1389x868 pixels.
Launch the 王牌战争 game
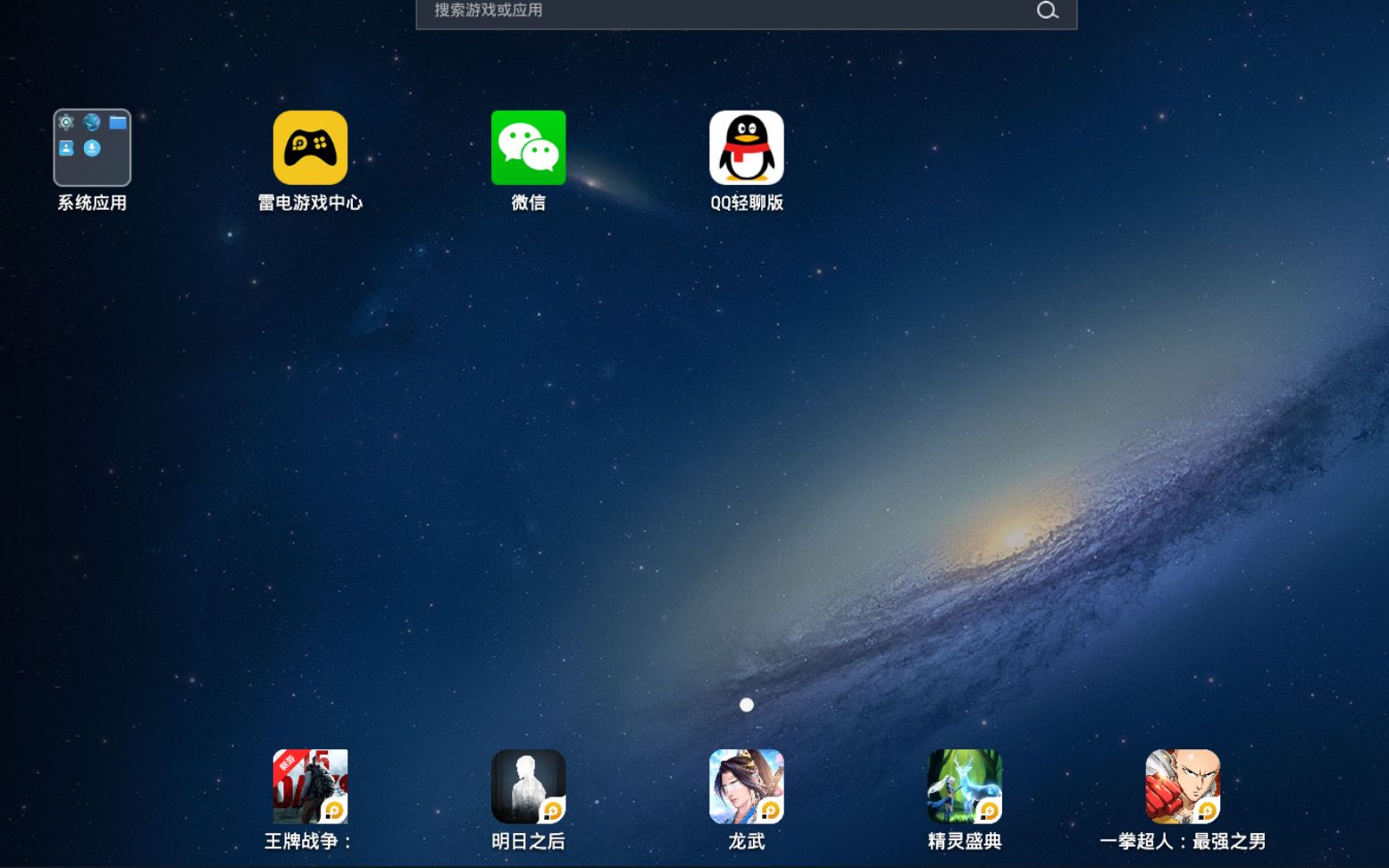coord(310,786)
